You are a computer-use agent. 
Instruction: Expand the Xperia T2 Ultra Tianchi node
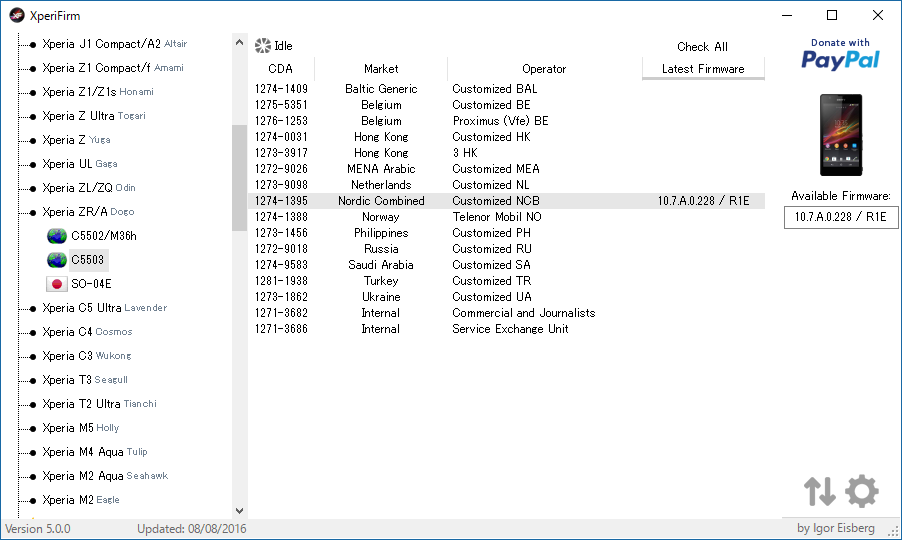[x=33, y=405]
